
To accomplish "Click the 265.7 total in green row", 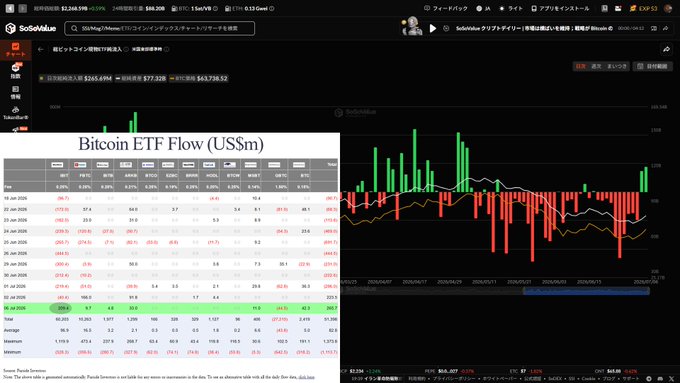I will (x=331, y=308).
